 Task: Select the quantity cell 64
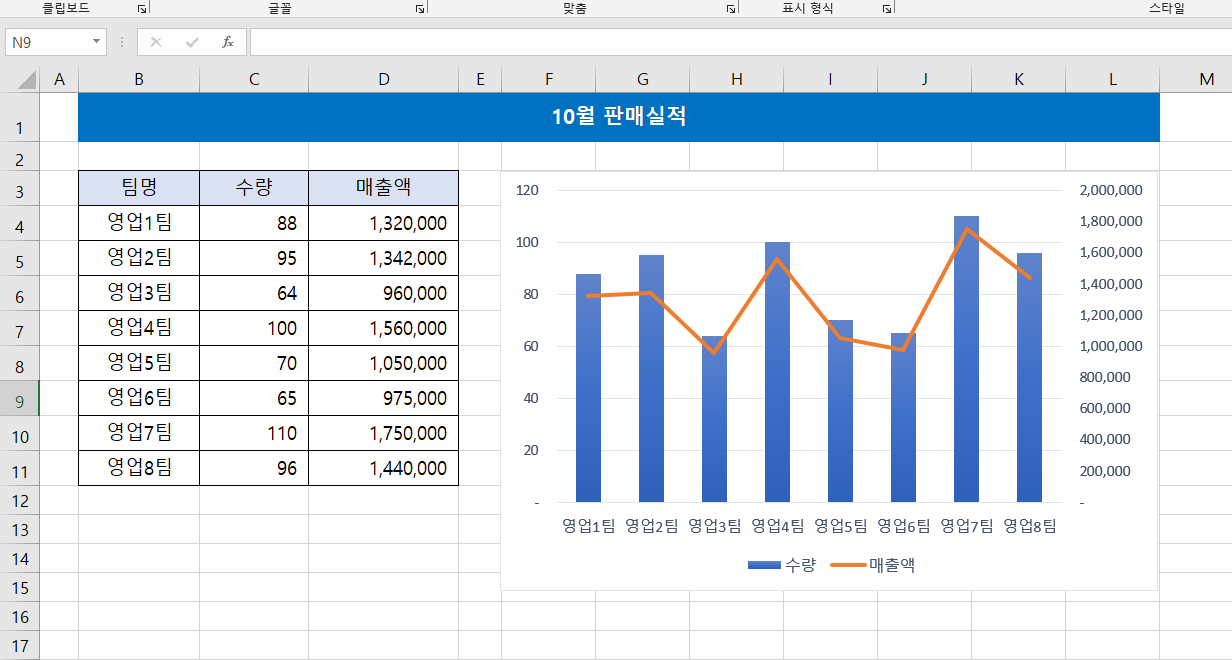tap(254, 293)
